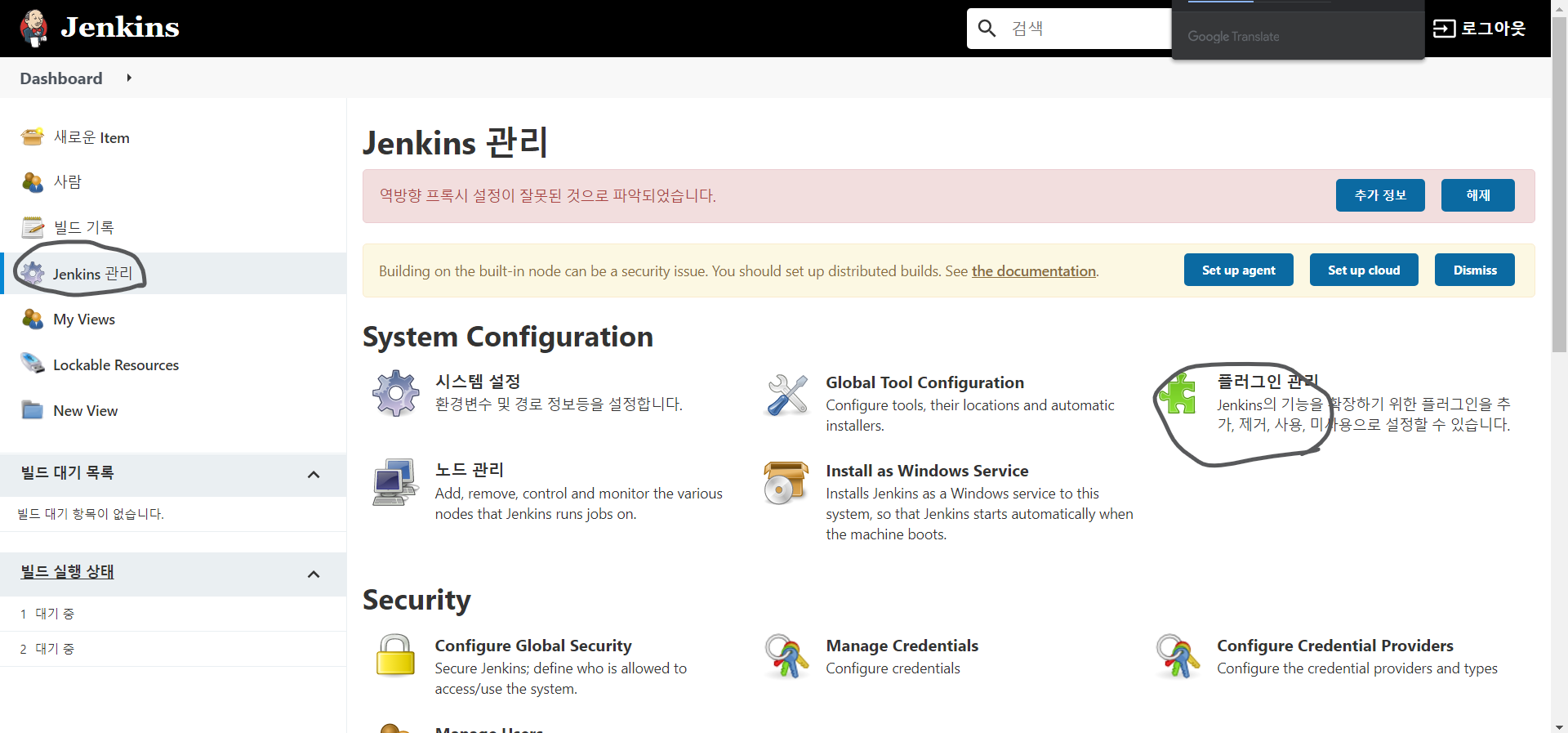Click the 추가 정보 button

[x=1380, y=195]
